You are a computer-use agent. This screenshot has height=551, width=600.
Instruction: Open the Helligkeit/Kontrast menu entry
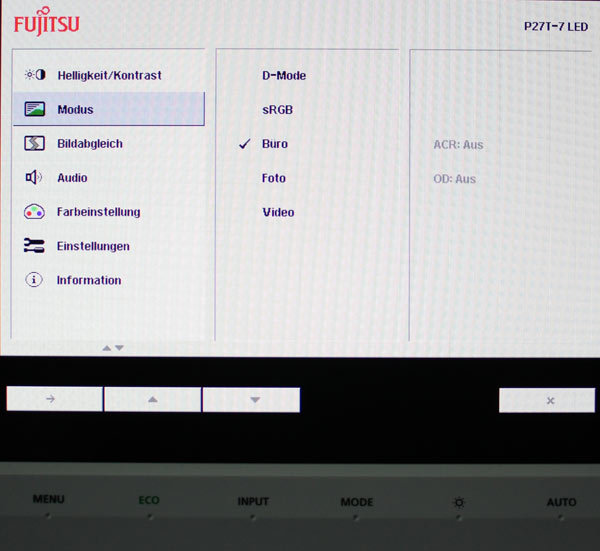pos(109,75)
